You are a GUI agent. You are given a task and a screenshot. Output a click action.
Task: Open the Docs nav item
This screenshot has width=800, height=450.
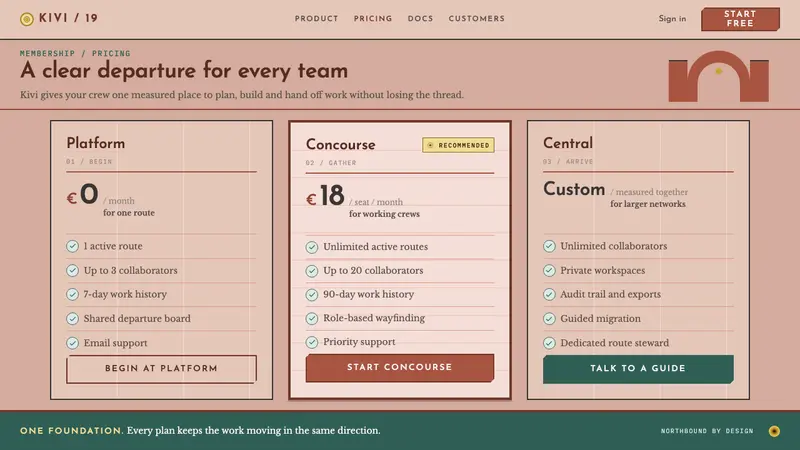point(420,19)
